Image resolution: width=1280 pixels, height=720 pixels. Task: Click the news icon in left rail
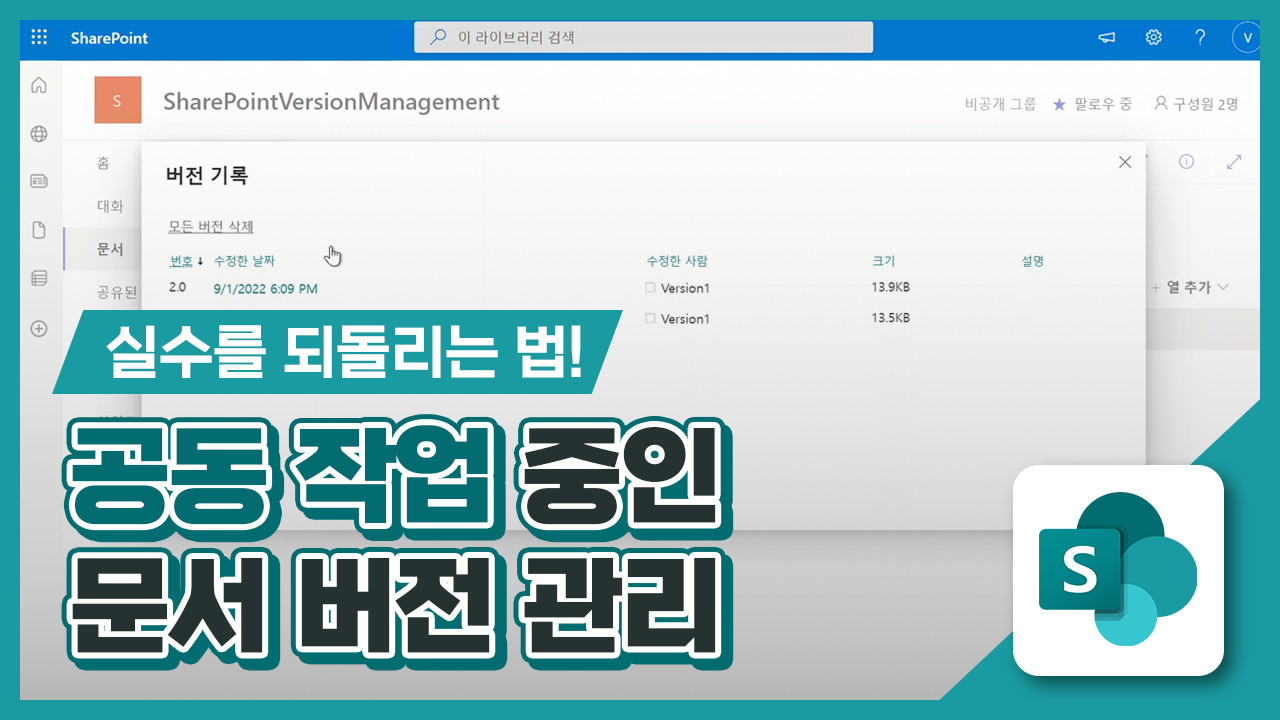coord(39,182)
